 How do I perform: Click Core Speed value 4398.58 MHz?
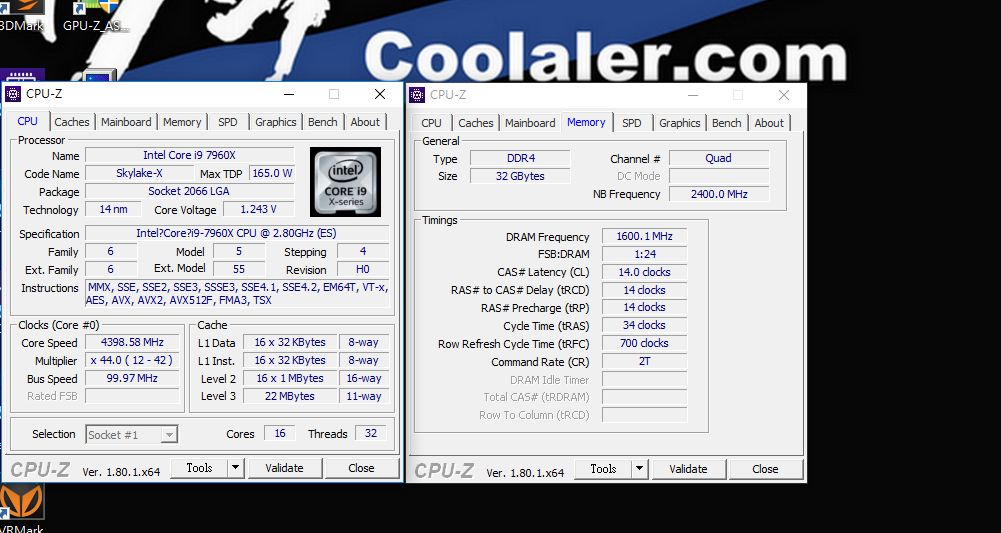tap(132, 342)
